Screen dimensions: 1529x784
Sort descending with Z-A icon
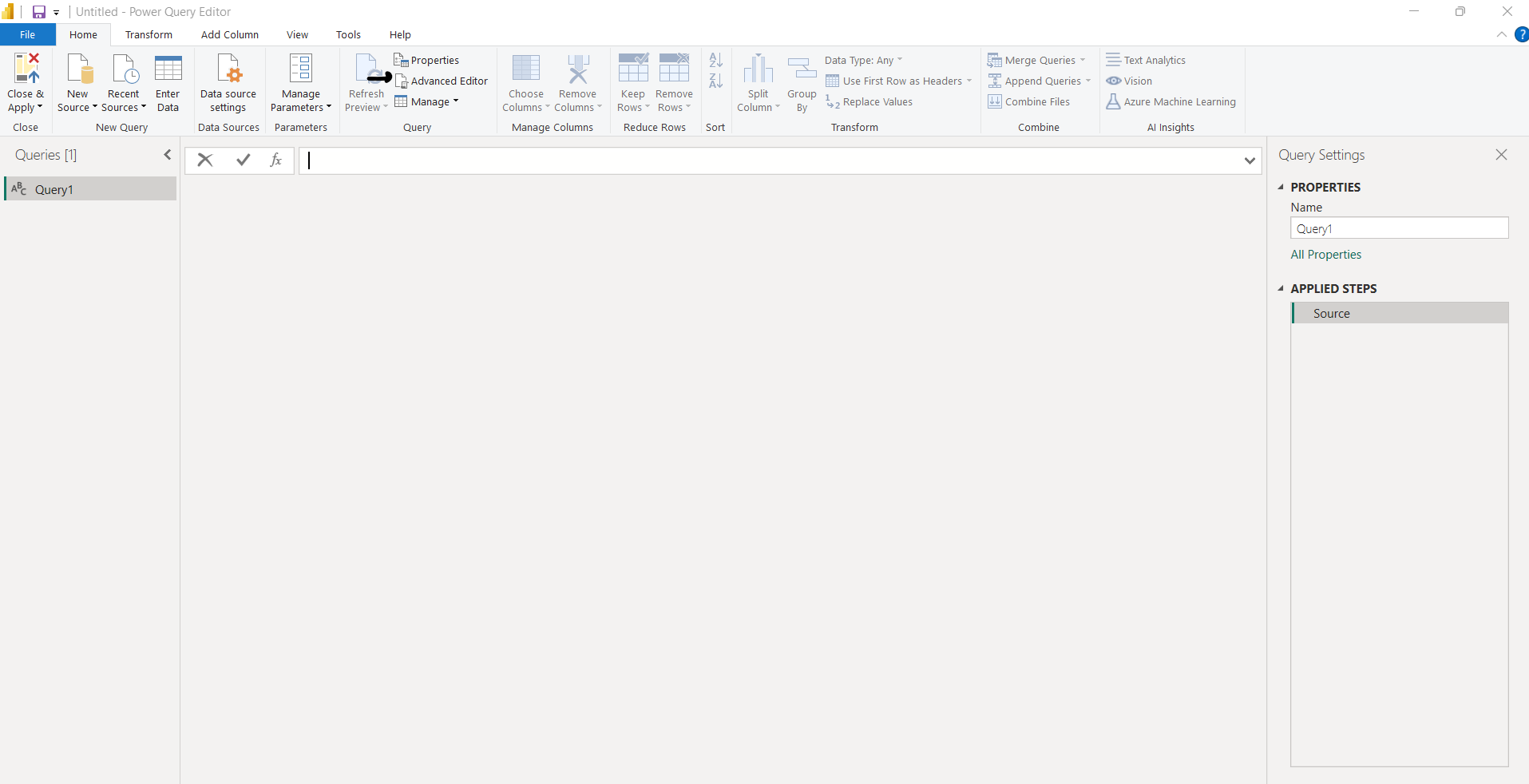pyautogui.click(x=716, y=81)
